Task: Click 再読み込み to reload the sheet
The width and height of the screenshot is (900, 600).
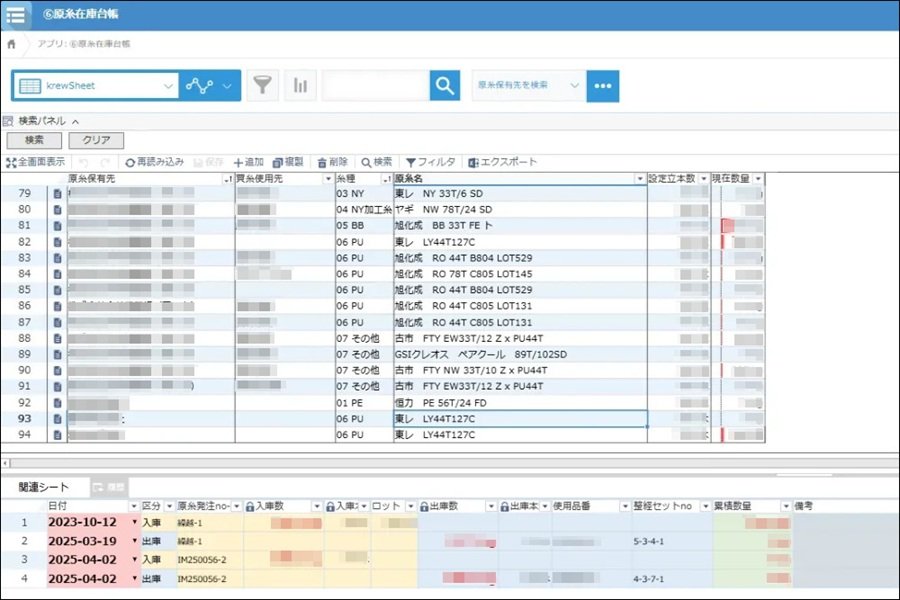Action: 154,162
